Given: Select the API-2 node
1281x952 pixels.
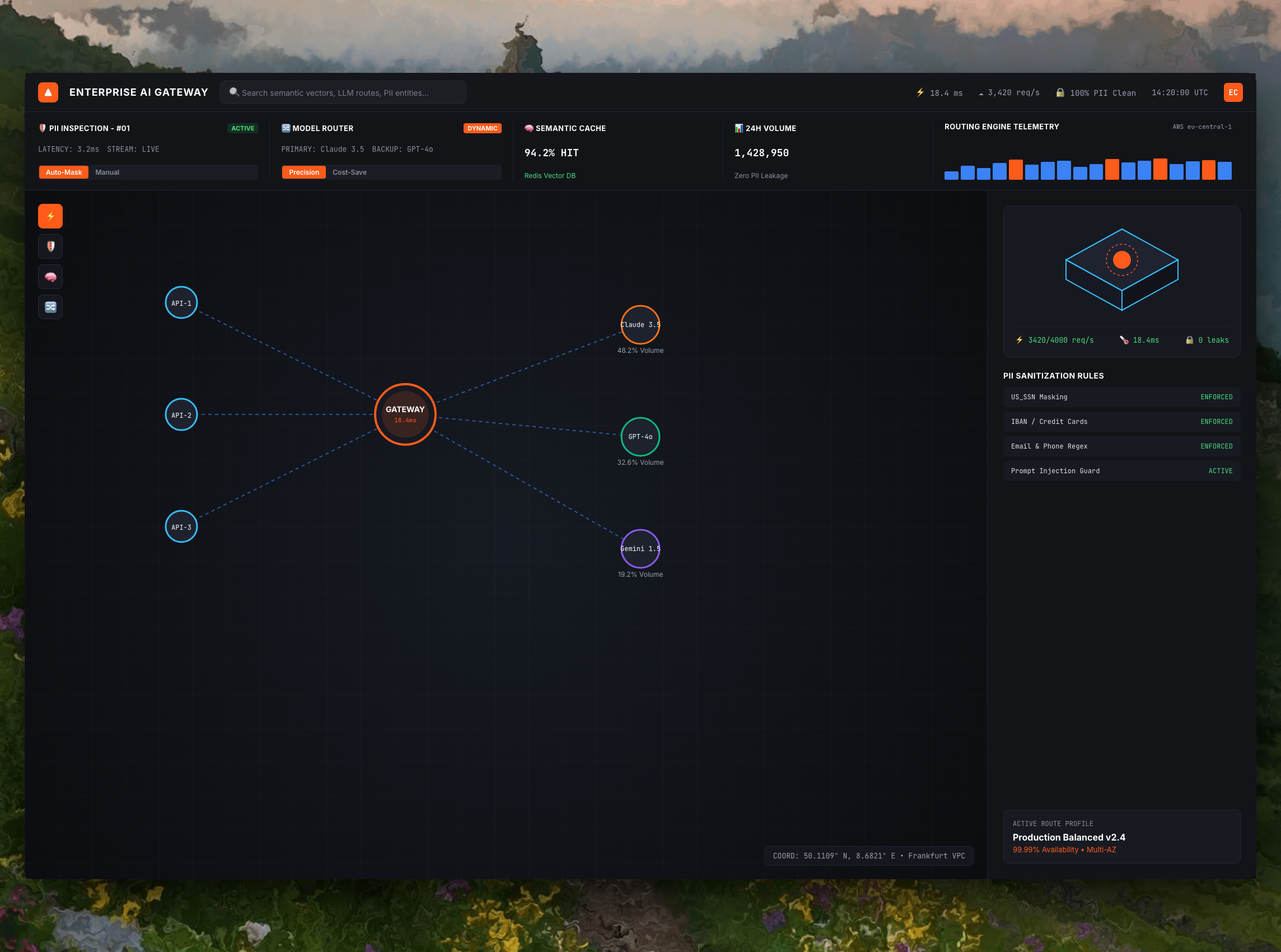Looking at the screenshot, I should click(x=181, y=414).
